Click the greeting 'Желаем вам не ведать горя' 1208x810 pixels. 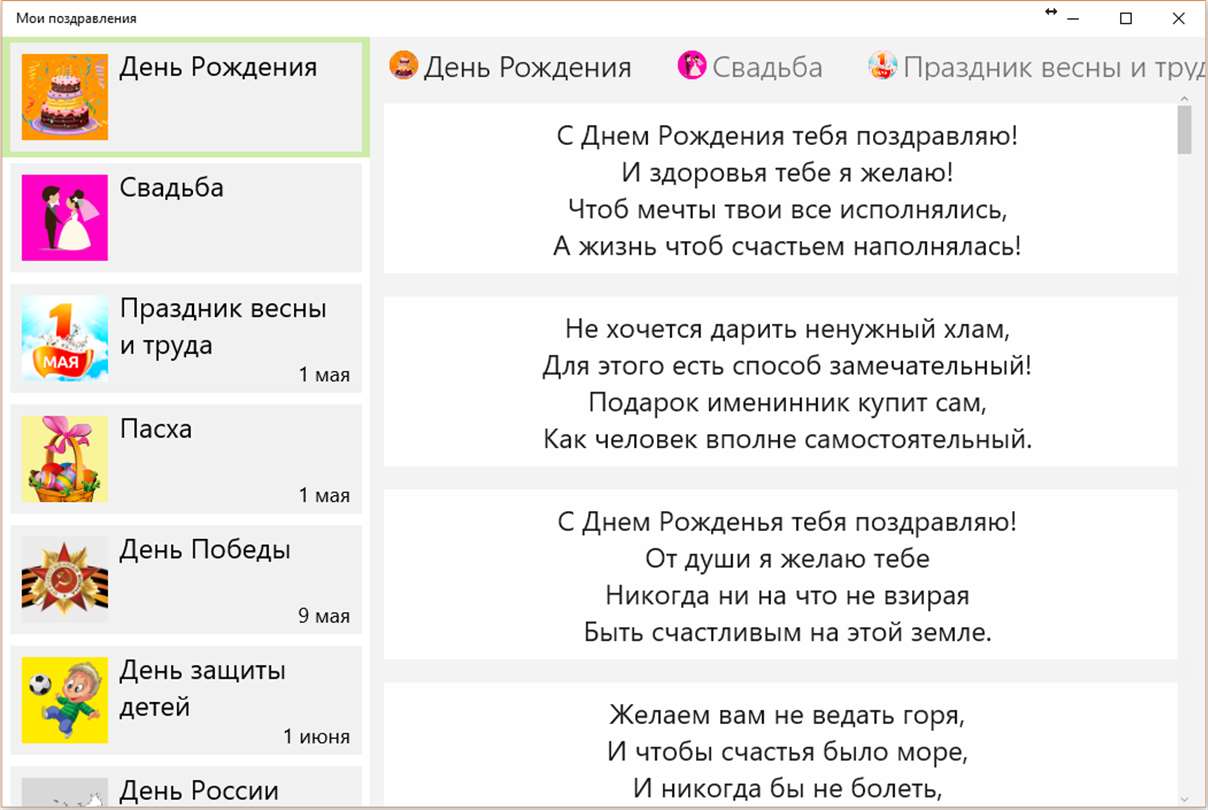780,745
